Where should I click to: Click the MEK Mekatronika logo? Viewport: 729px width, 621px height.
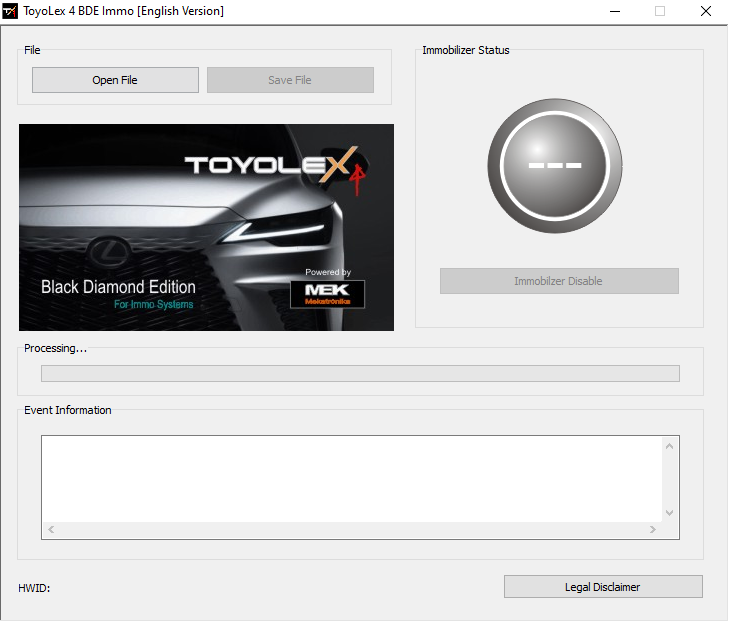point(327,294)
